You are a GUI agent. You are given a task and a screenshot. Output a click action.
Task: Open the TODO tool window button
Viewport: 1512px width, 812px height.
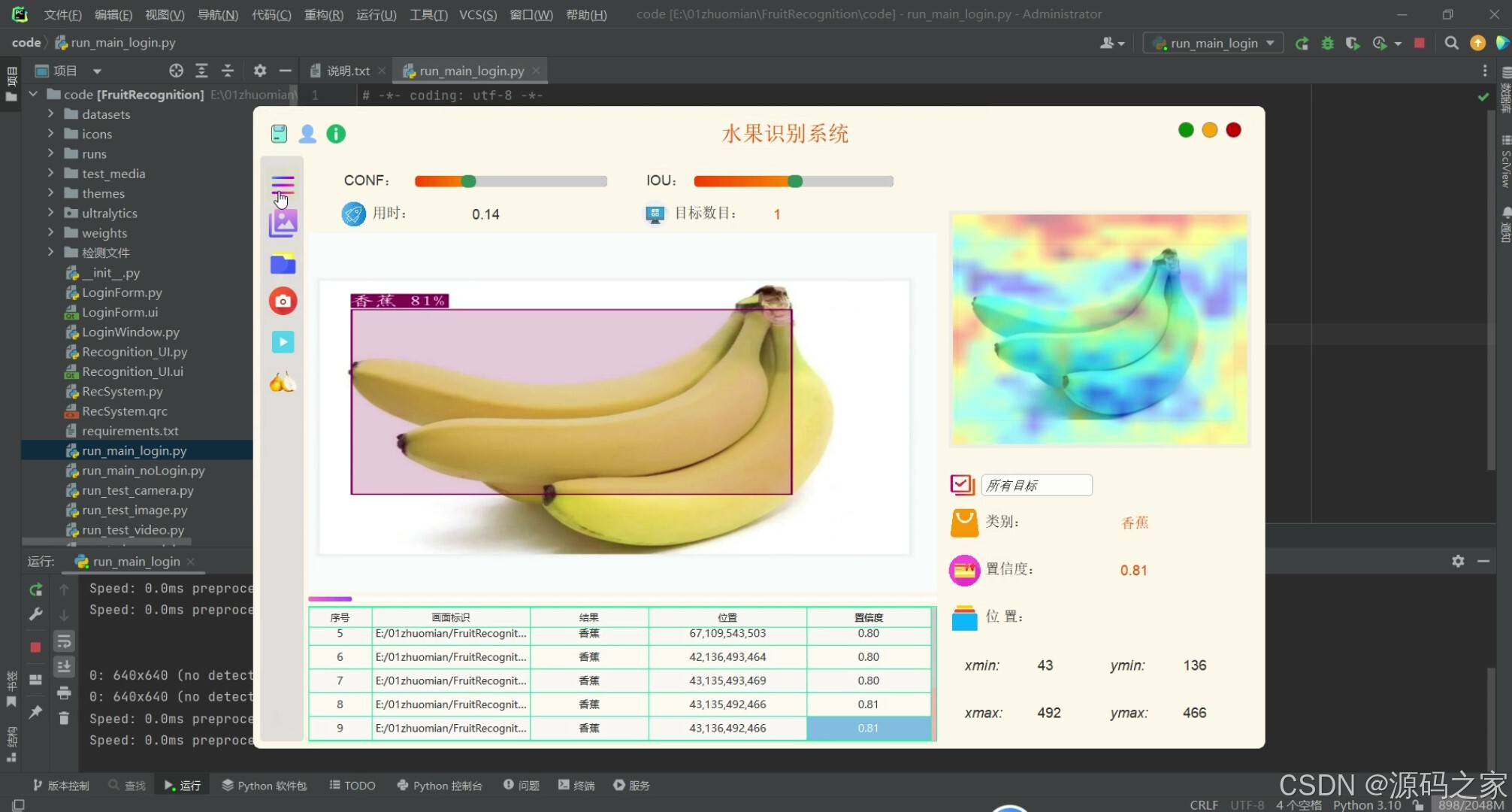point(352,785)
